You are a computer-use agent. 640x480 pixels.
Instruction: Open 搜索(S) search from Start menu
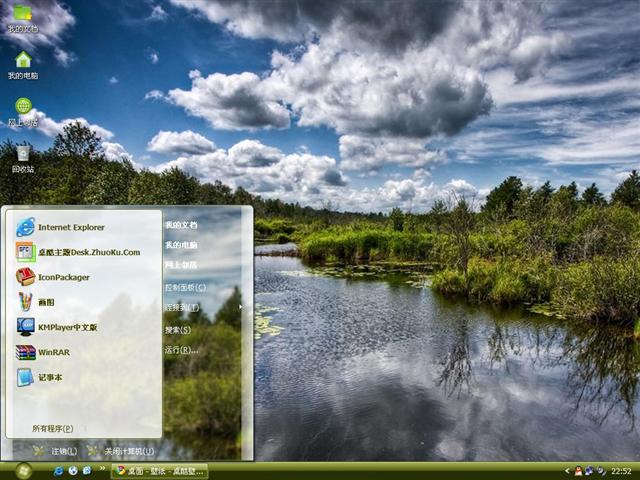(x=178, y=329)
